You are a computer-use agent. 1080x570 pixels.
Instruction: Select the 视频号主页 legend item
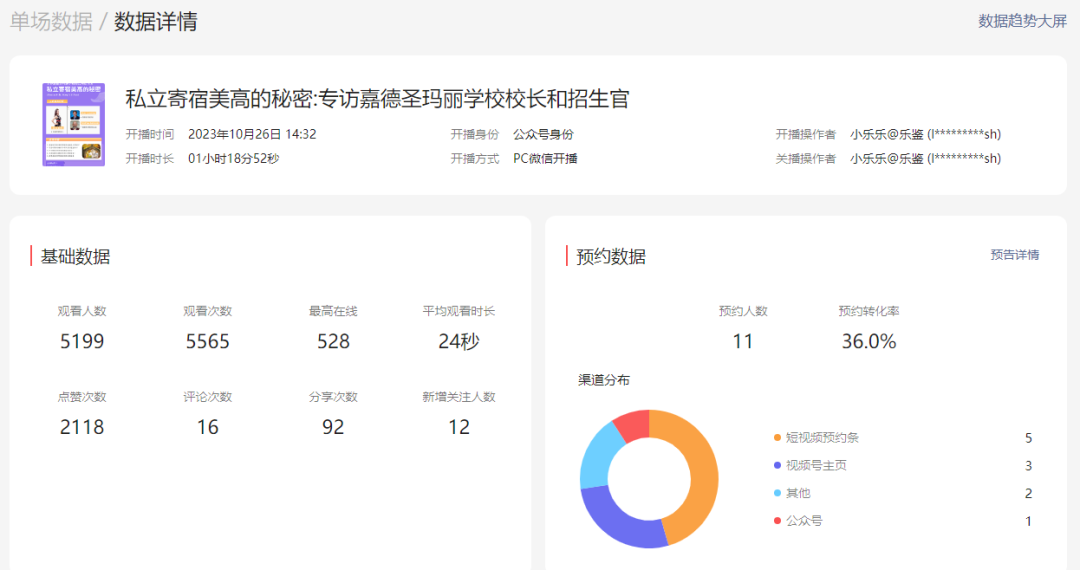(x=810, y=465)
